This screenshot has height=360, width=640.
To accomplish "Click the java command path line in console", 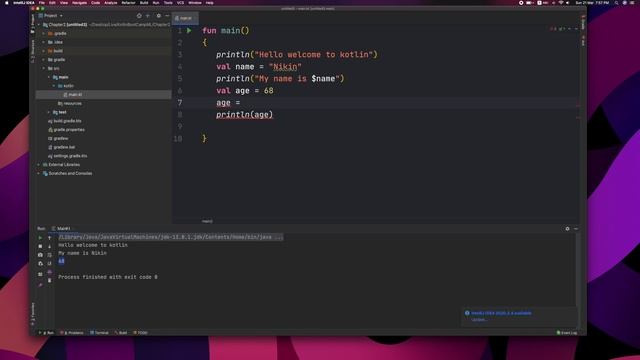I will [171, 237].
